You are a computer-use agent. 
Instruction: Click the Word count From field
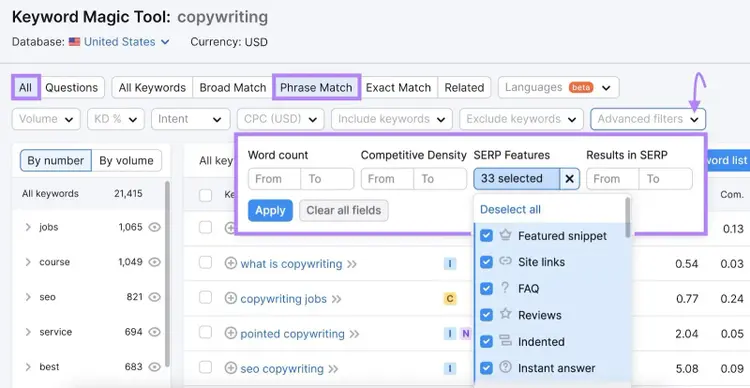click(x=275, y=179)
